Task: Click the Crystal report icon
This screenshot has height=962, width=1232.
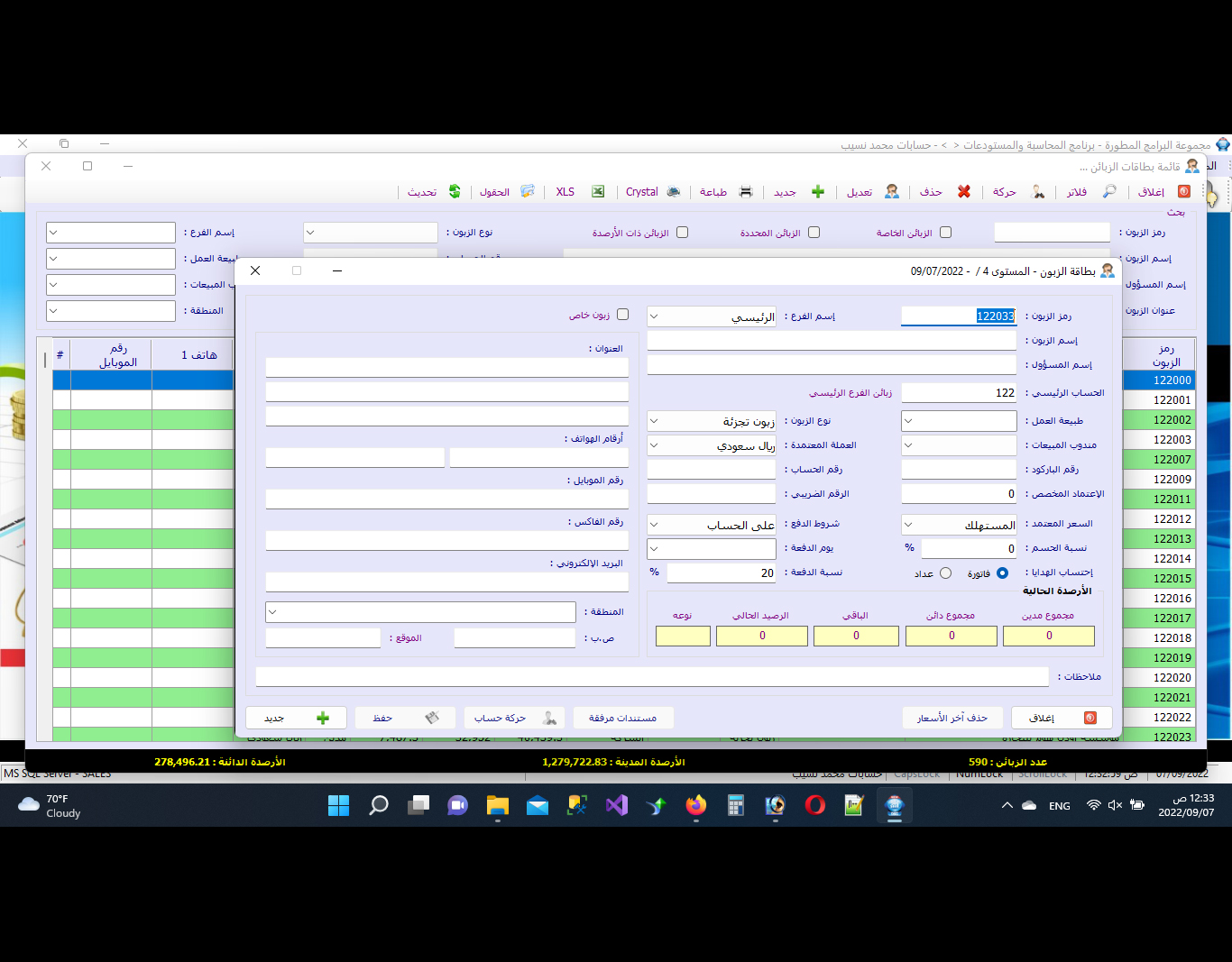Action: (674, 192)
